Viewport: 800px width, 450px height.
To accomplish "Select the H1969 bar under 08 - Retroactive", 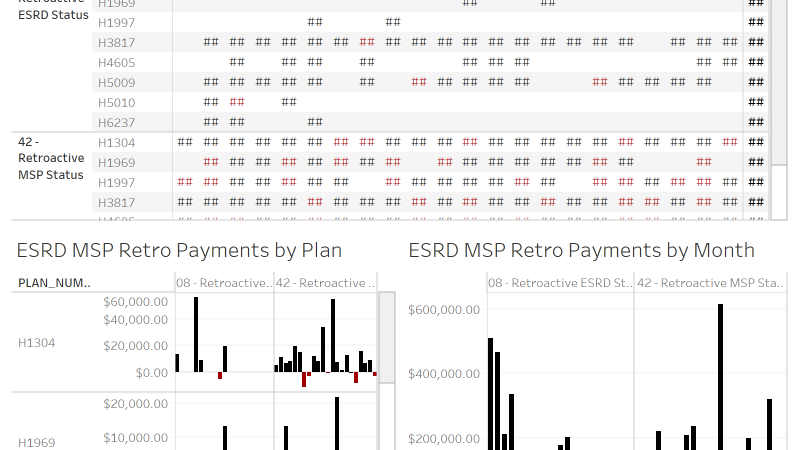I will [225, 438].
